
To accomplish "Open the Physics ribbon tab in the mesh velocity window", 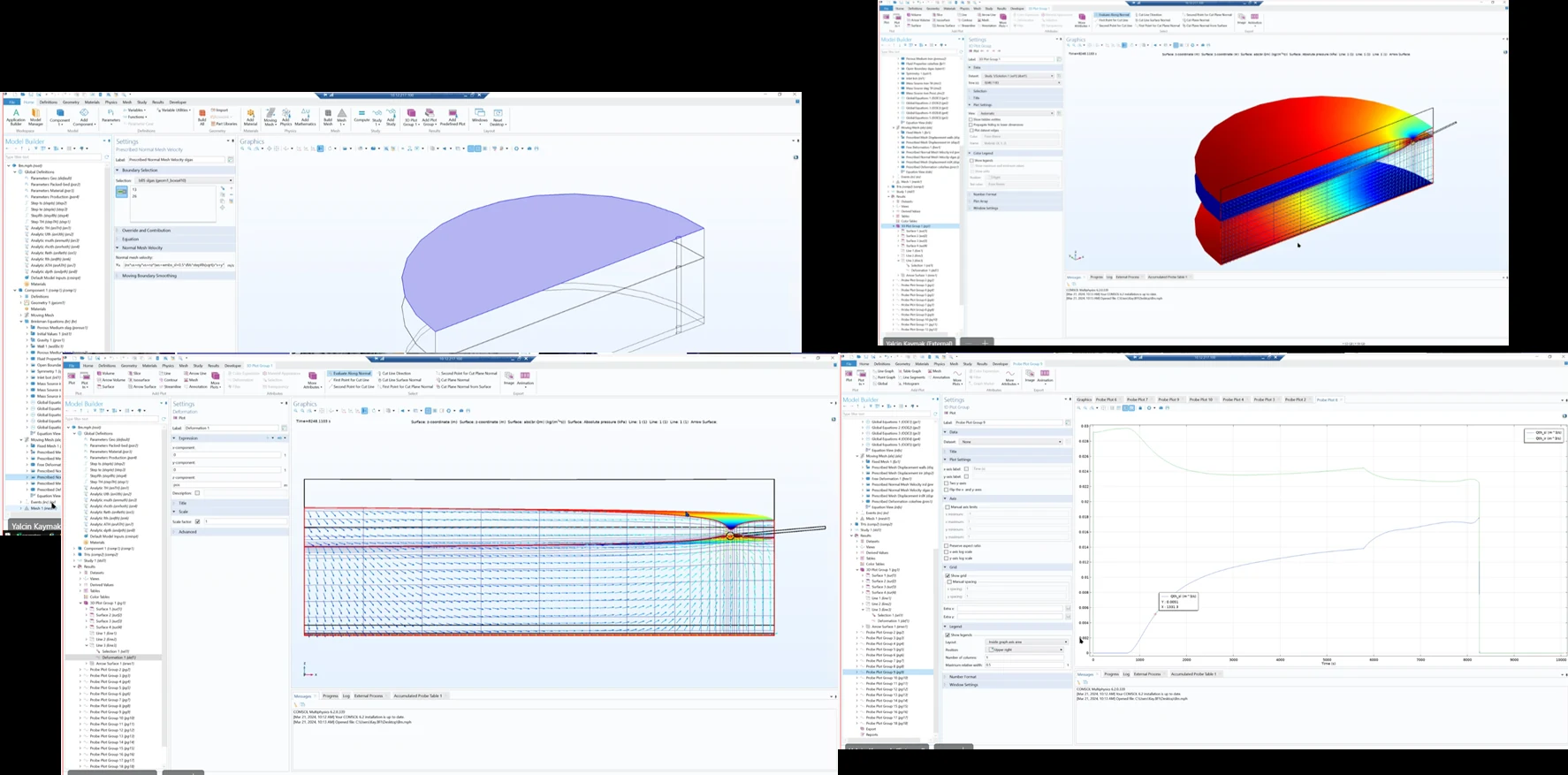I will click(110, 102).
